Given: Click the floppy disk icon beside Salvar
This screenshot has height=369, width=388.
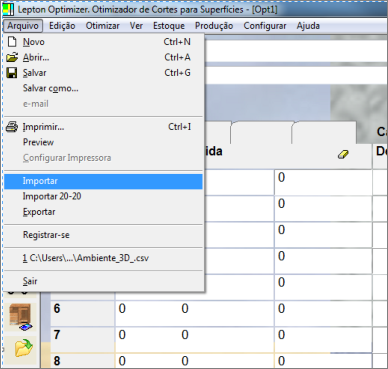Looking at the screenshot, I should pos(12,73).
